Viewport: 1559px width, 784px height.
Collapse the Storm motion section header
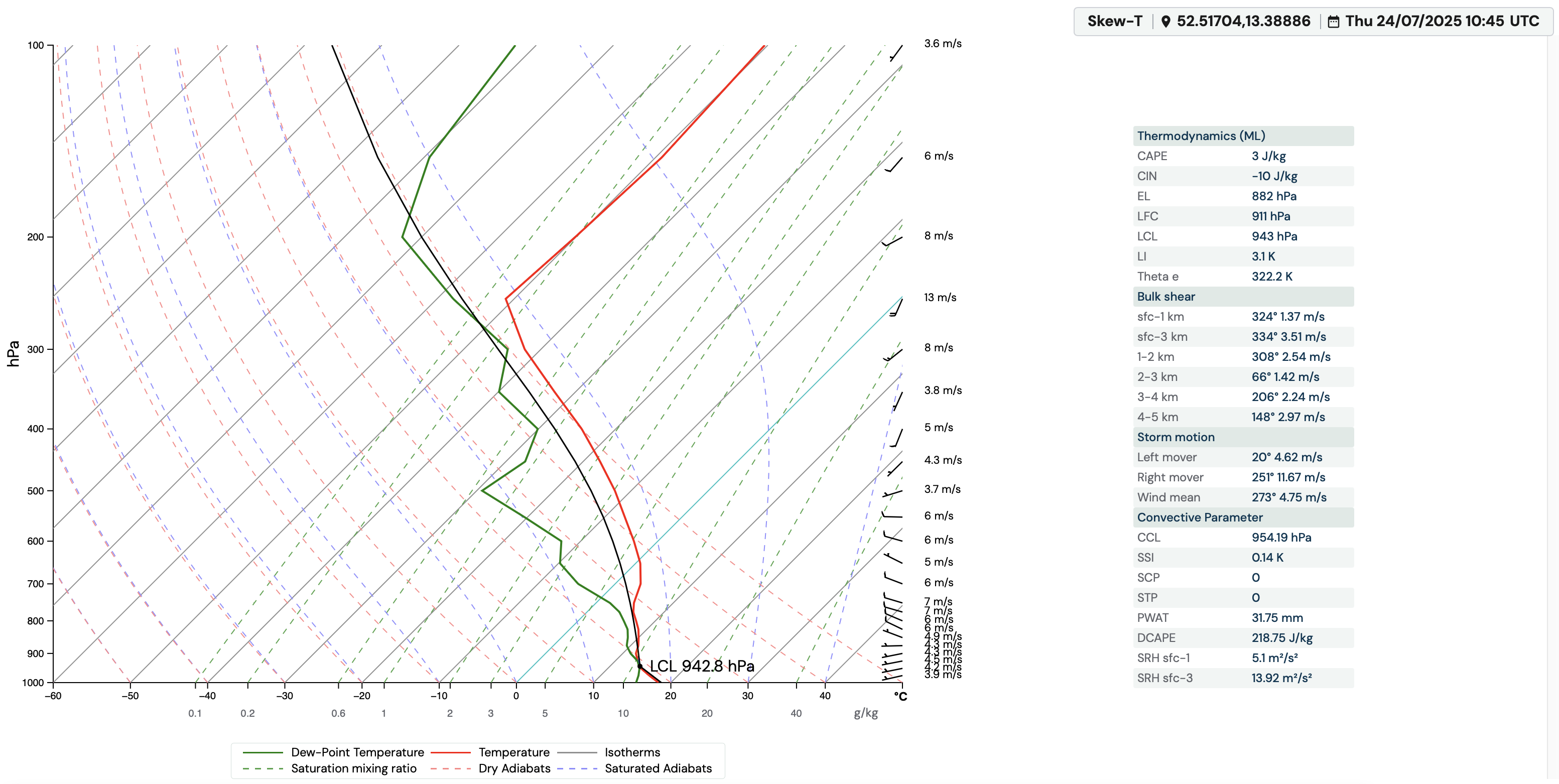1243,437
